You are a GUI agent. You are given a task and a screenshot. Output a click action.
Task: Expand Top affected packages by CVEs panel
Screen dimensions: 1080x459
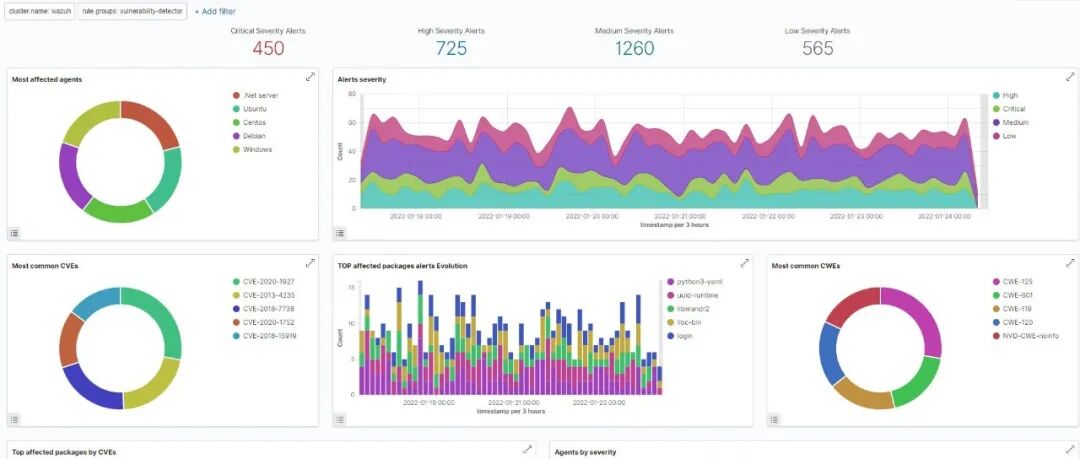pyautogui.click(x=528, y=449)
